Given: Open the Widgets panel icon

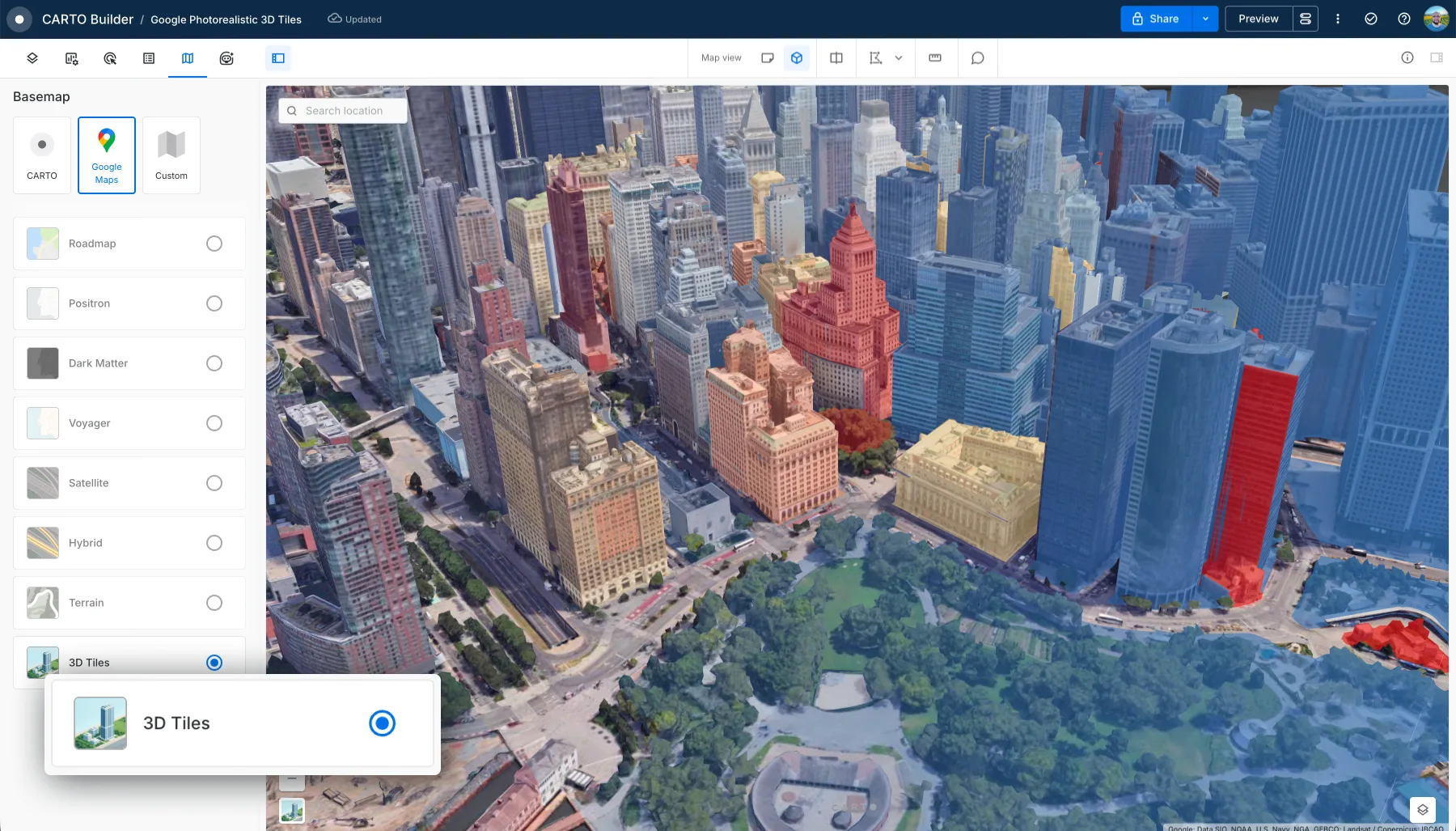Looking at the screenshot, I should pos(71,58).
